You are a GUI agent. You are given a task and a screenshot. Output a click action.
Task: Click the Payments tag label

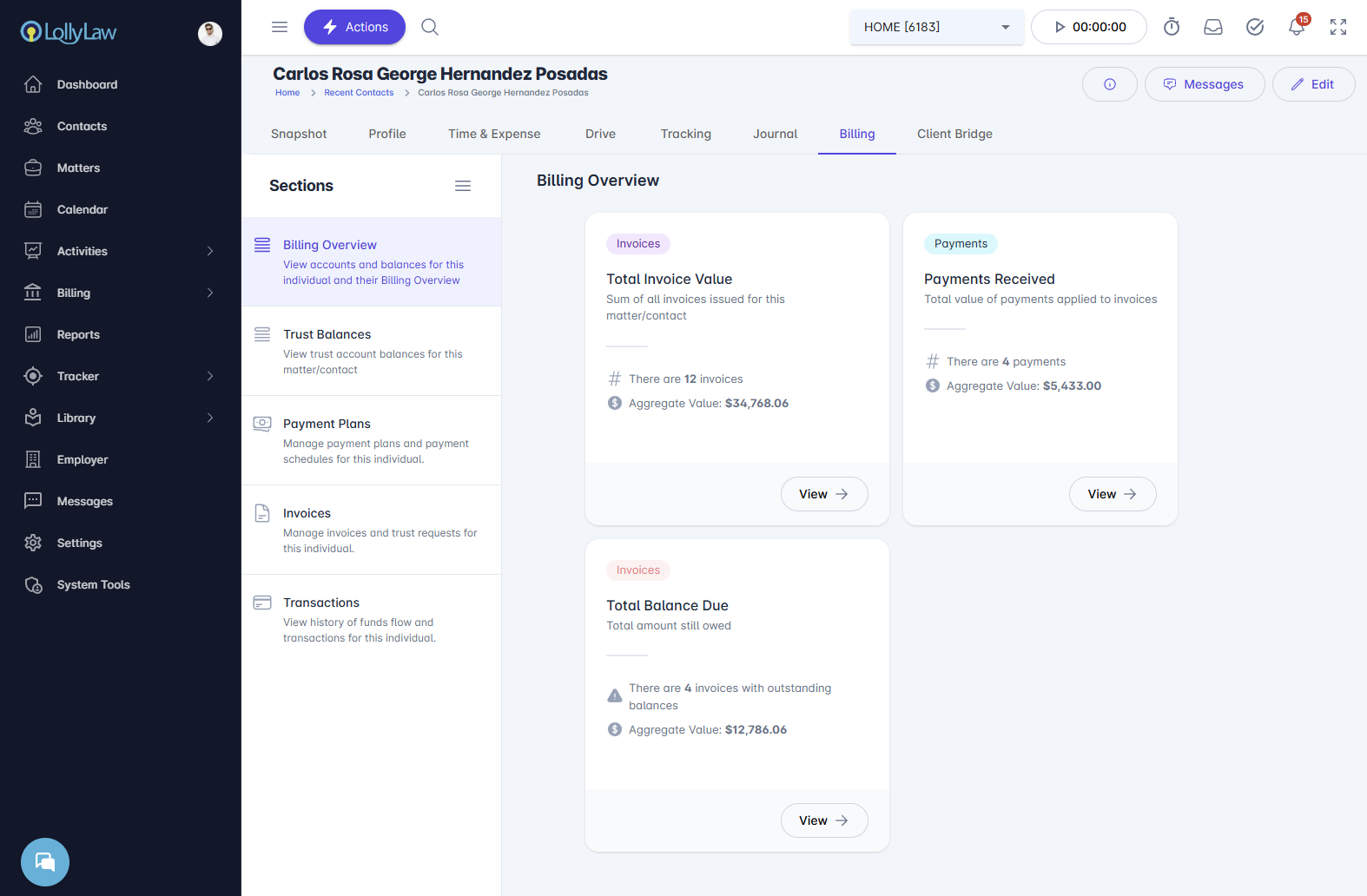pyautogui.click(x=961, y=244)
